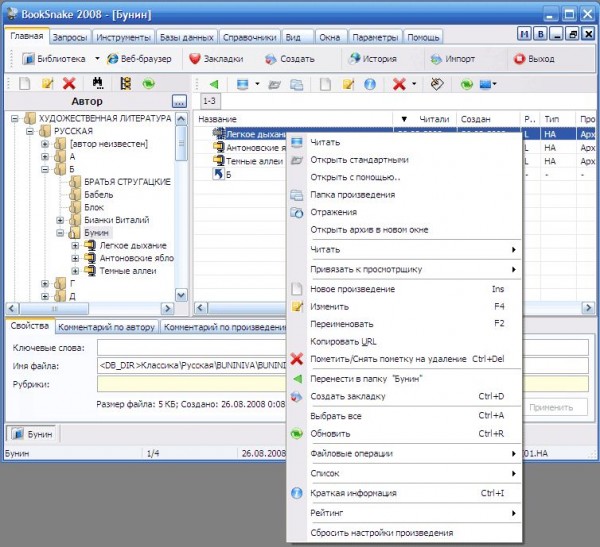
Task: Select the Бабель folder in tree
Action: [98, 195]
